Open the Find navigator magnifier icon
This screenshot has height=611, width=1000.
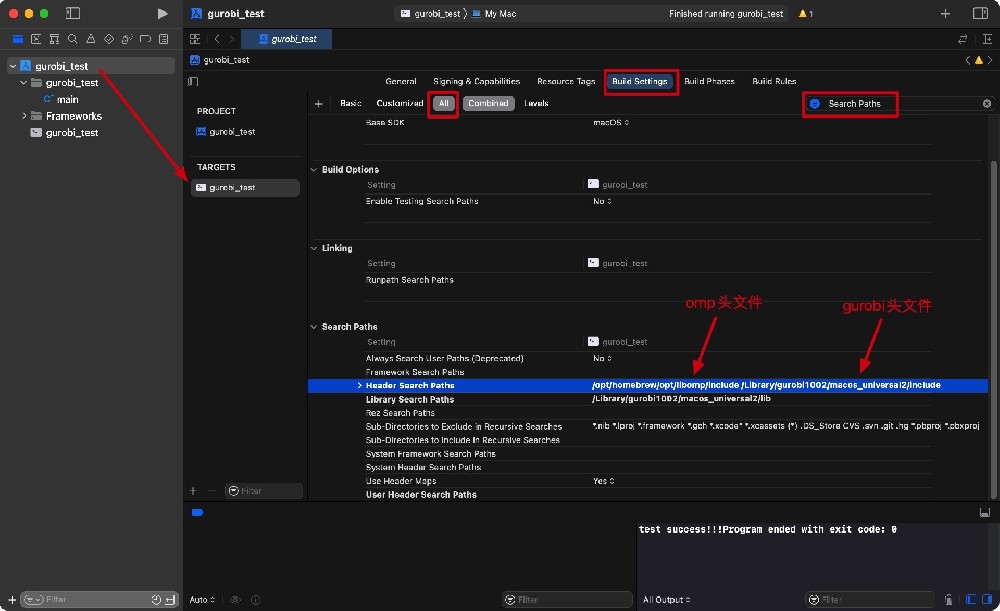pos(73,39)
